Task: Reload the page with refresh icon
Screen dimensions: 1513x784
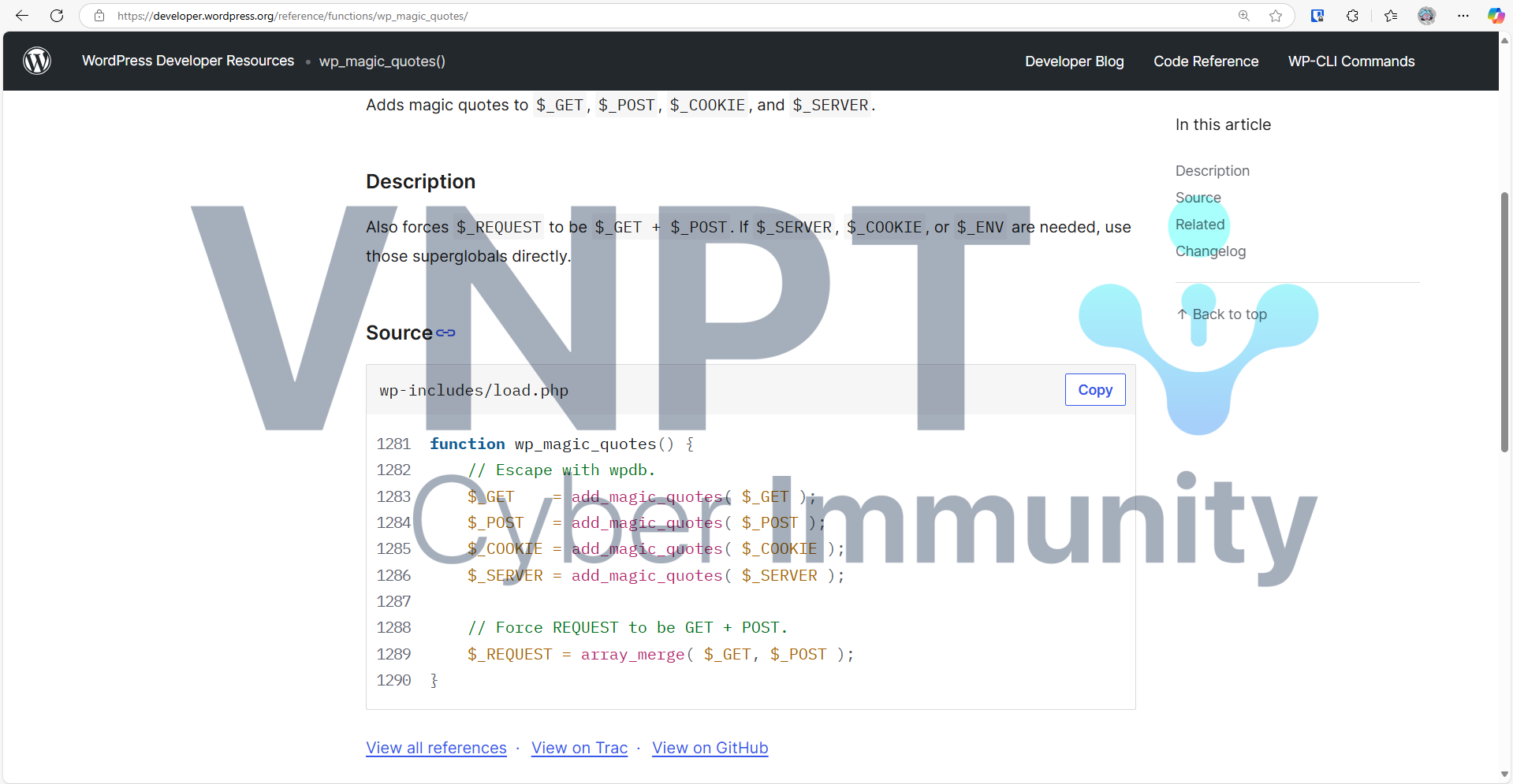Action: (57, 16)
